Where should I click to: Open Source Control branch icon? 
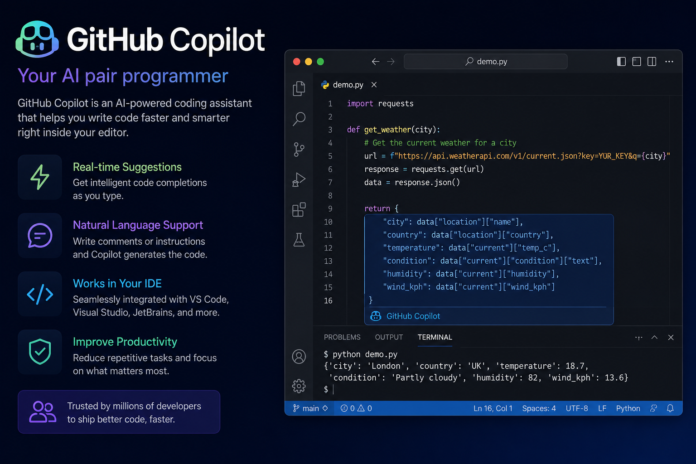pyautogui.click(x=299, y=149)
